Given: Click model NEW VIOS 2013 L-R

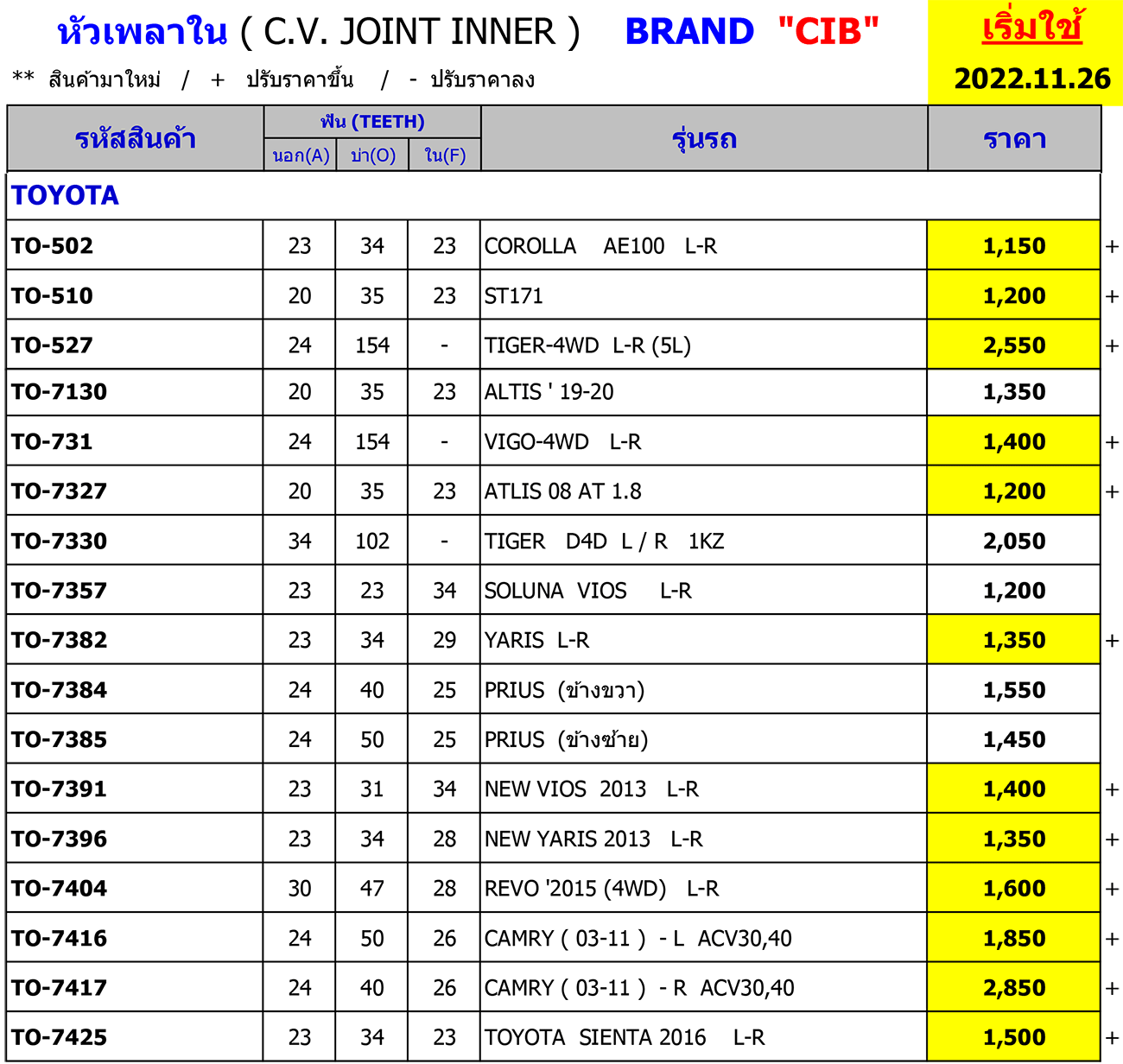Looking at the screenshot, I should click(x=591, y=789).
